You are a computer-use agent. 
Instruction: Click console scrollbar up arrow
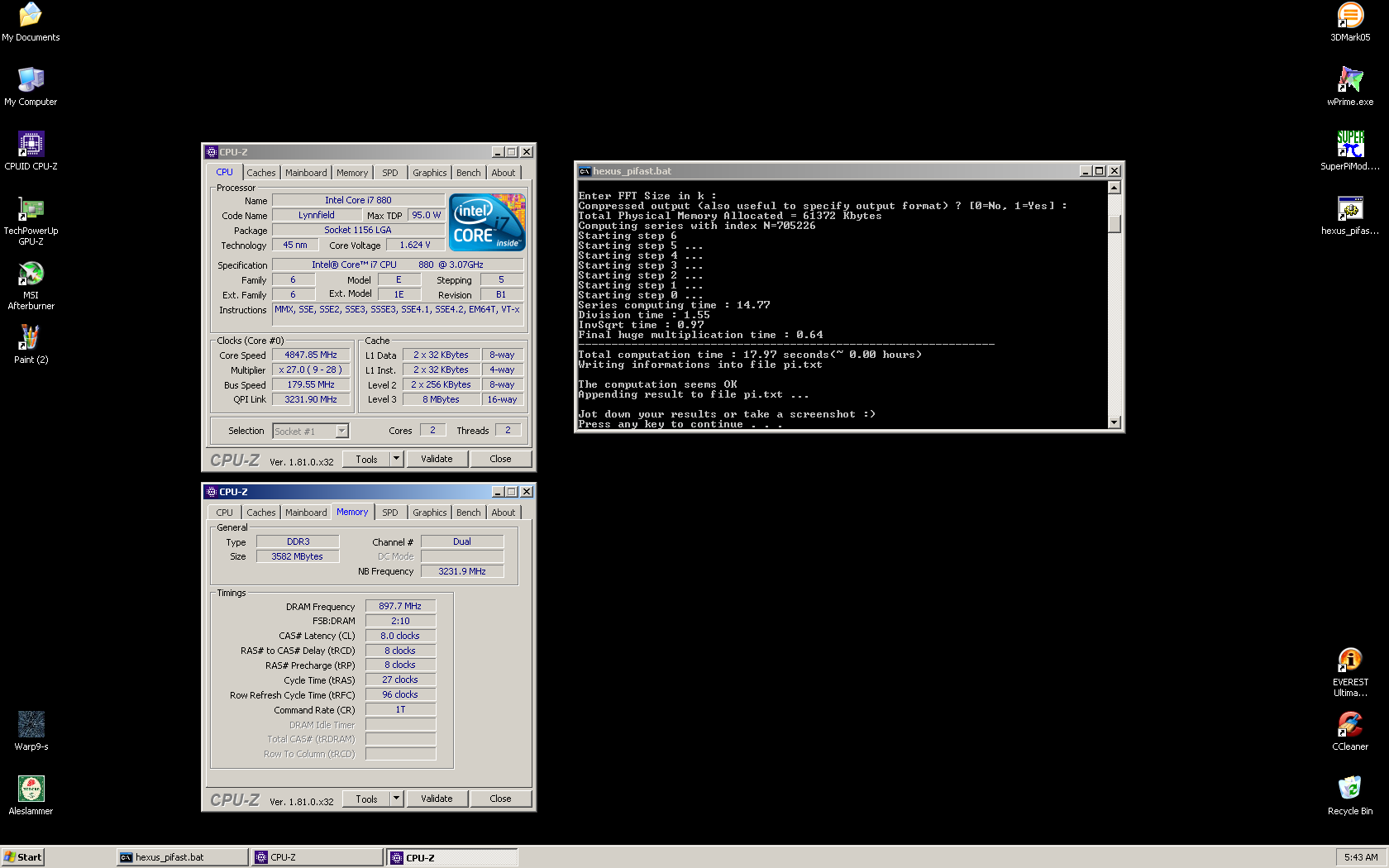coord(1114,188)
